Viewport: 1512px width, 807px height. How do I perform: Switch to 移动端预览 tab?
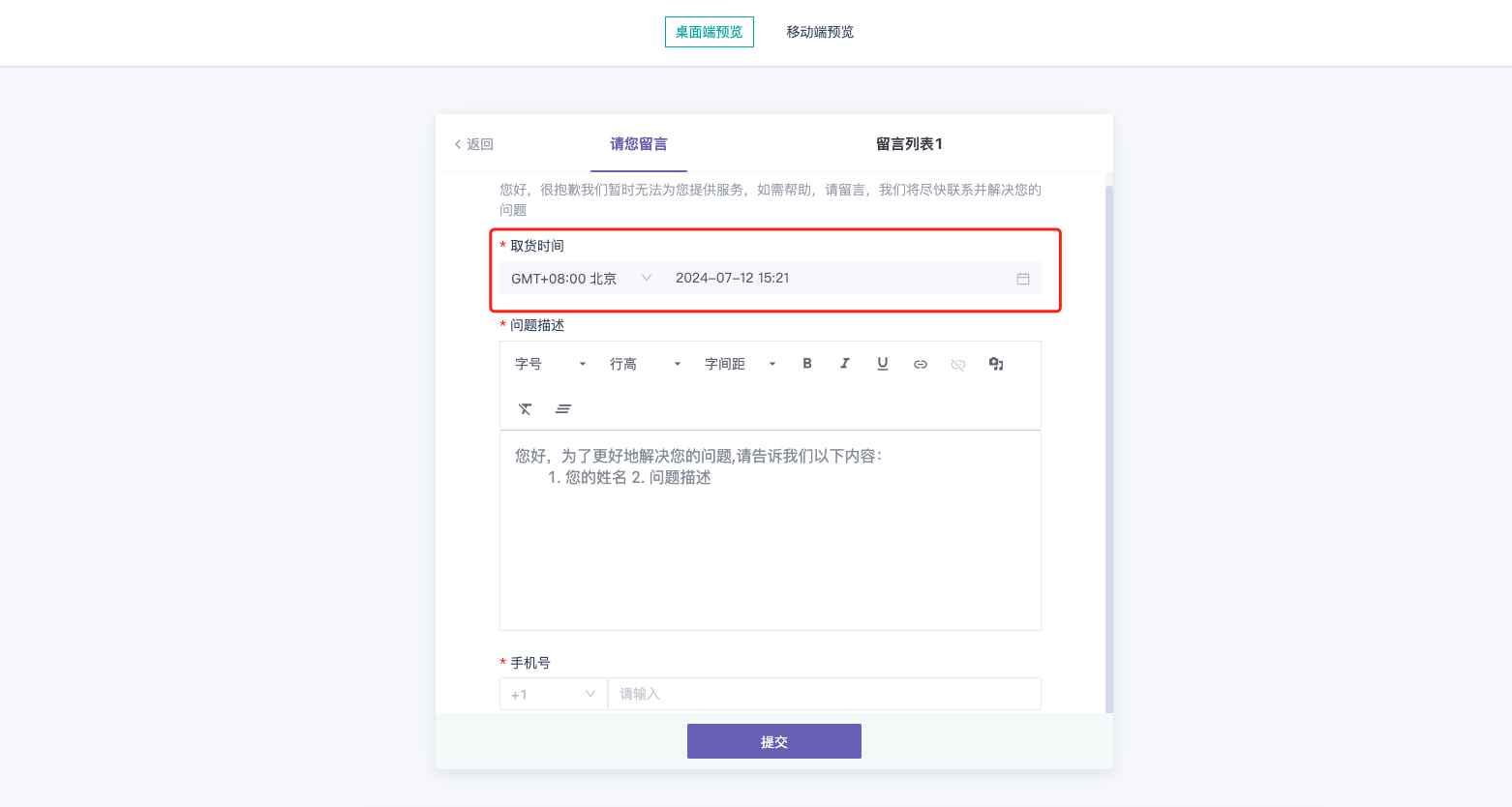tap(820, 32)
